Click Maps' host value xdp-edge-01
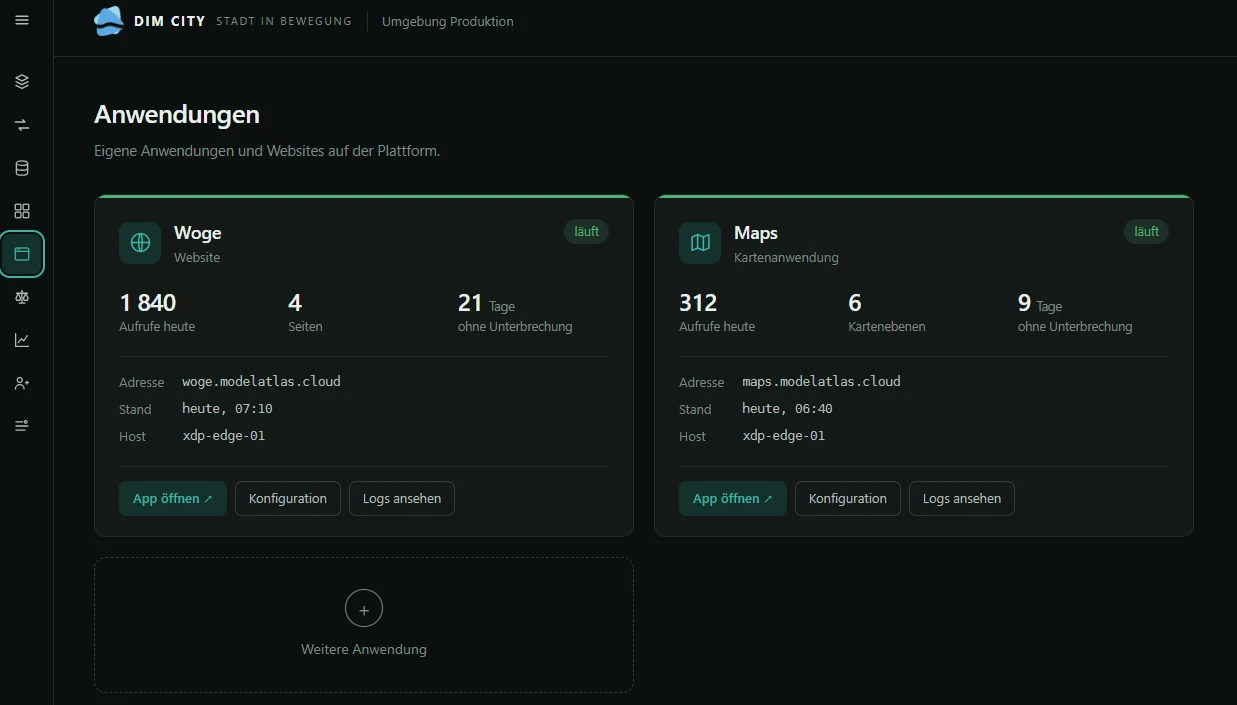The height and width of the screenshot is (705, 1237). (x=784, y=436)
